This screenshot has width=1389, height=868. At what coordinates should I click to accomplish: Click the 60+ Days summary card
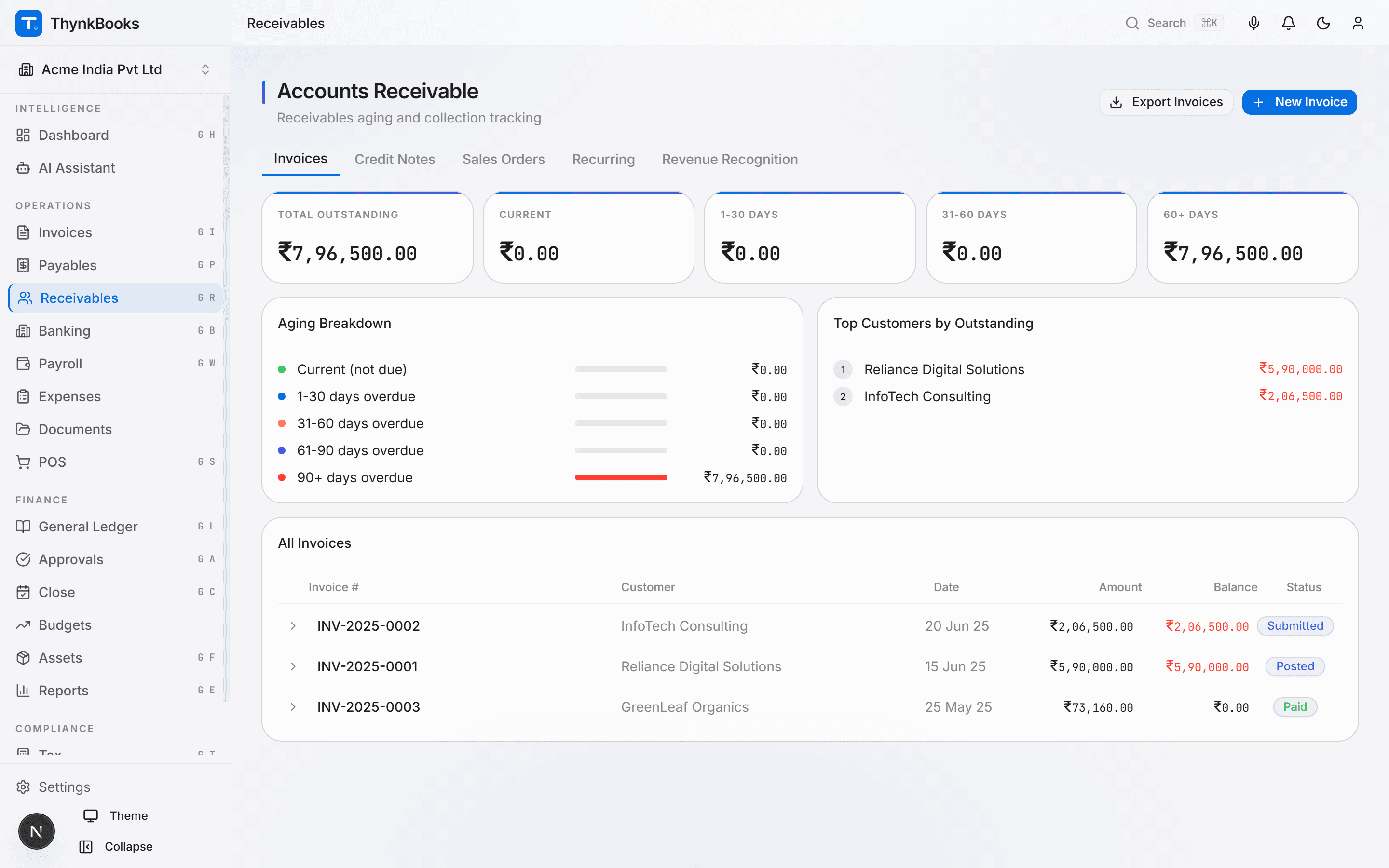[x=1253, y=237]
